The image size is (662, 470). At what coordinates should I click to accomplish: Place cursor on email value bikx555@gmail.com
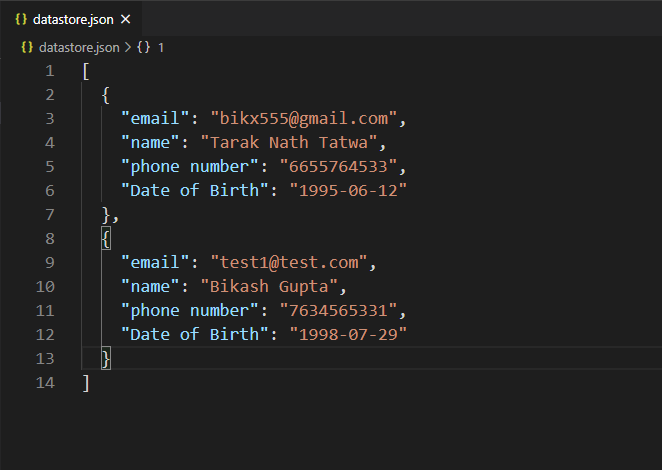304,119
